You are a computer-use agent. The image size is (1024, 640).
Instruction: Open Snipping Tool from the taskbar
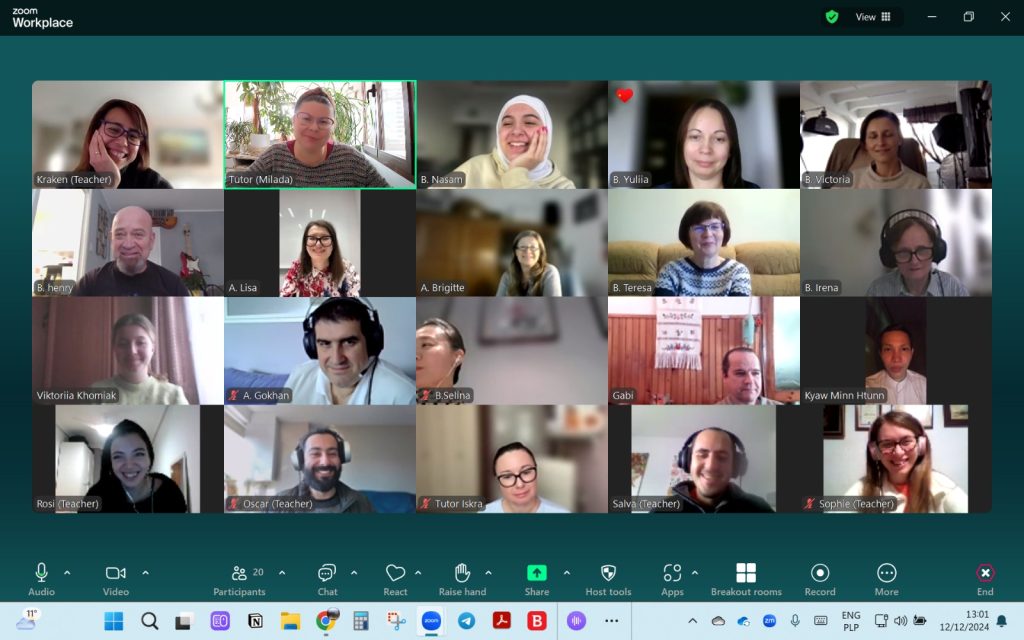[x=396, y=621]
